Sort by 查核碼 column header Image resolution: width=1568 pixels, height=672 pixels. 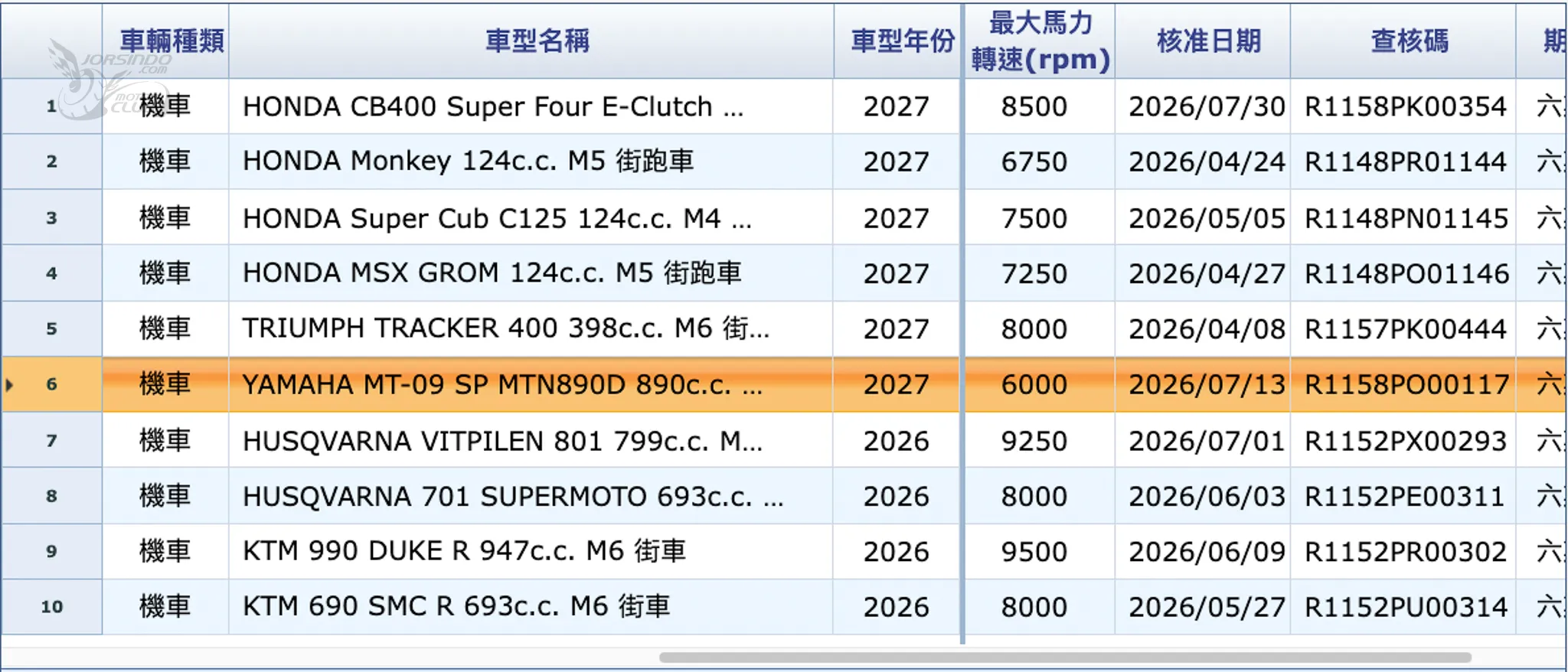pos(1403,41)
